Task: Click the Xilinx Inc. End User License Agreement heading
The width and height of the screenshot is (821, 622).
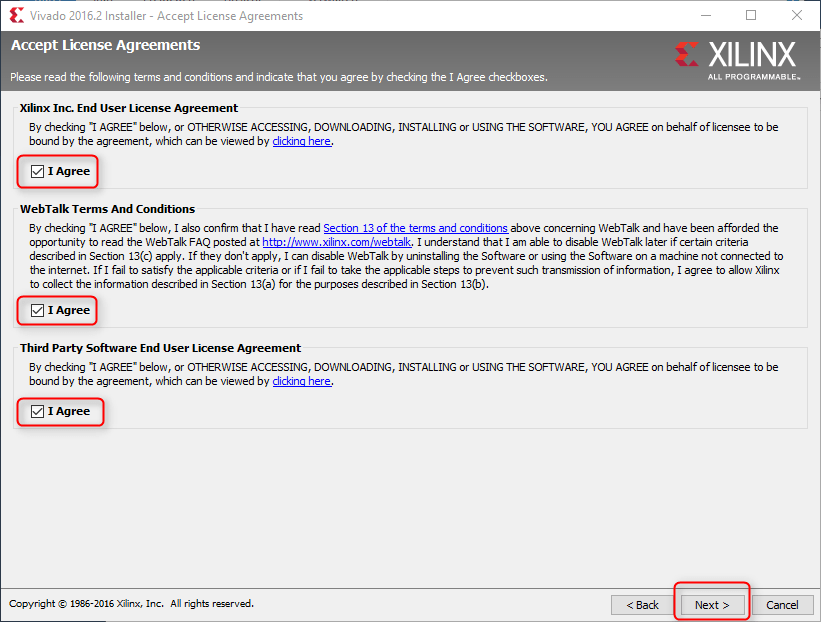Action: [129, 108]
